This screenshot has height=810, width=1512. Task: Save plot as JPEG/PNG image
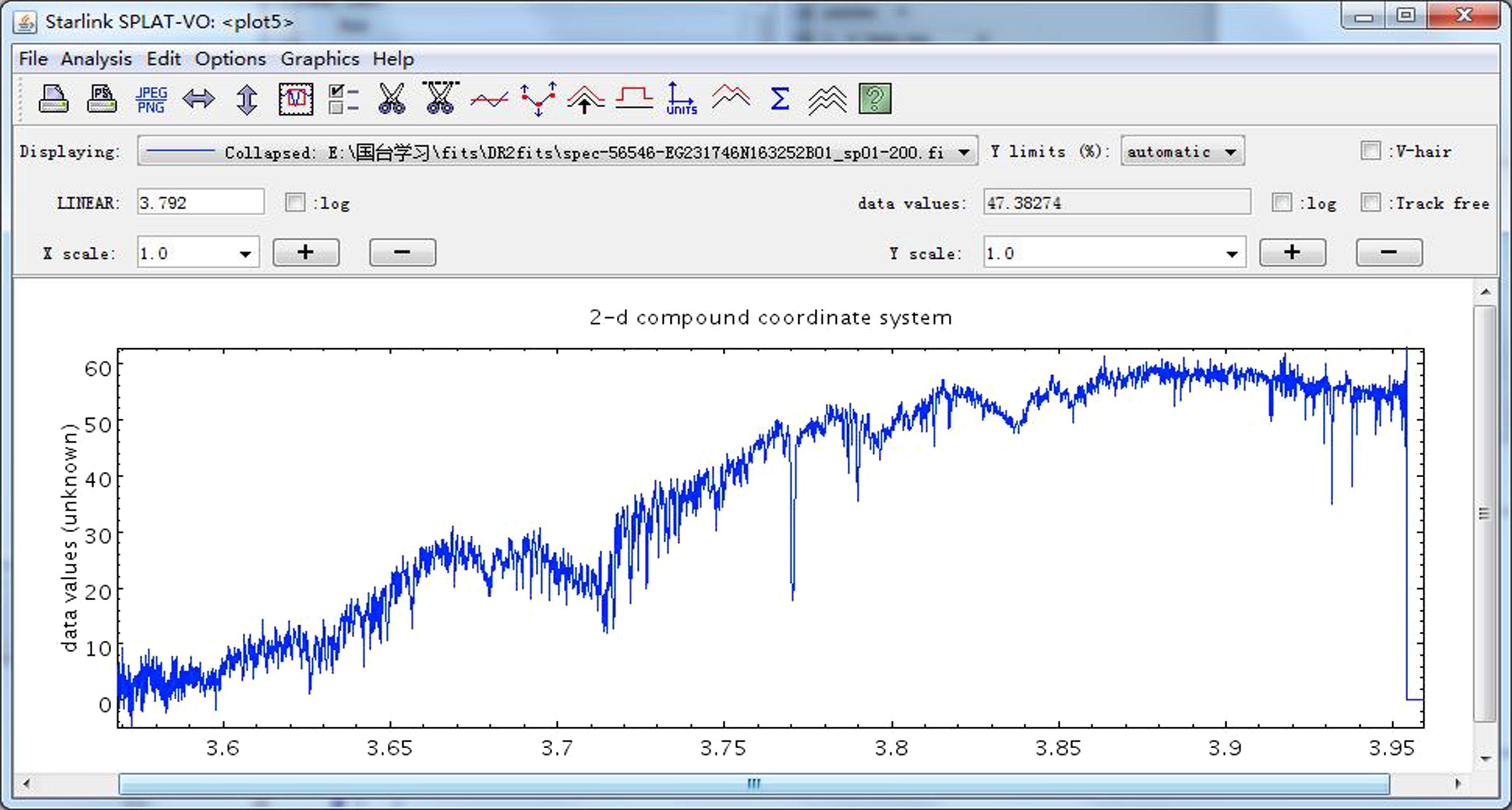click(151, 99)
